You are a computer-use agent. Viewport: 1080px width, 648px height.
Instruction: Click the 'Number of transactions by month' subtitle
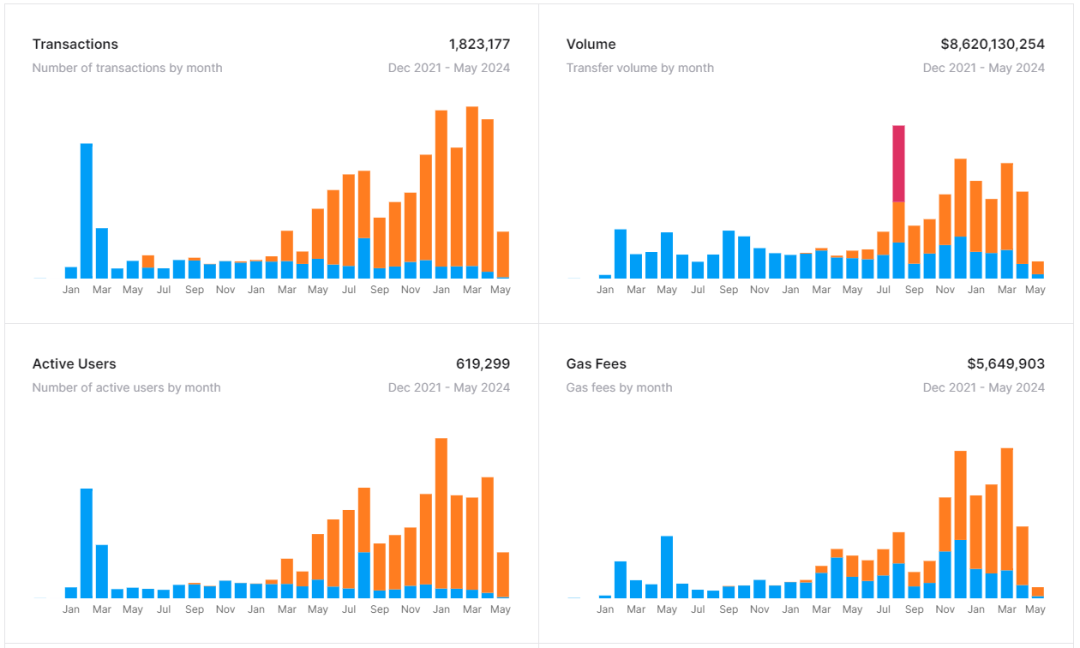click(x=127, y=68)
